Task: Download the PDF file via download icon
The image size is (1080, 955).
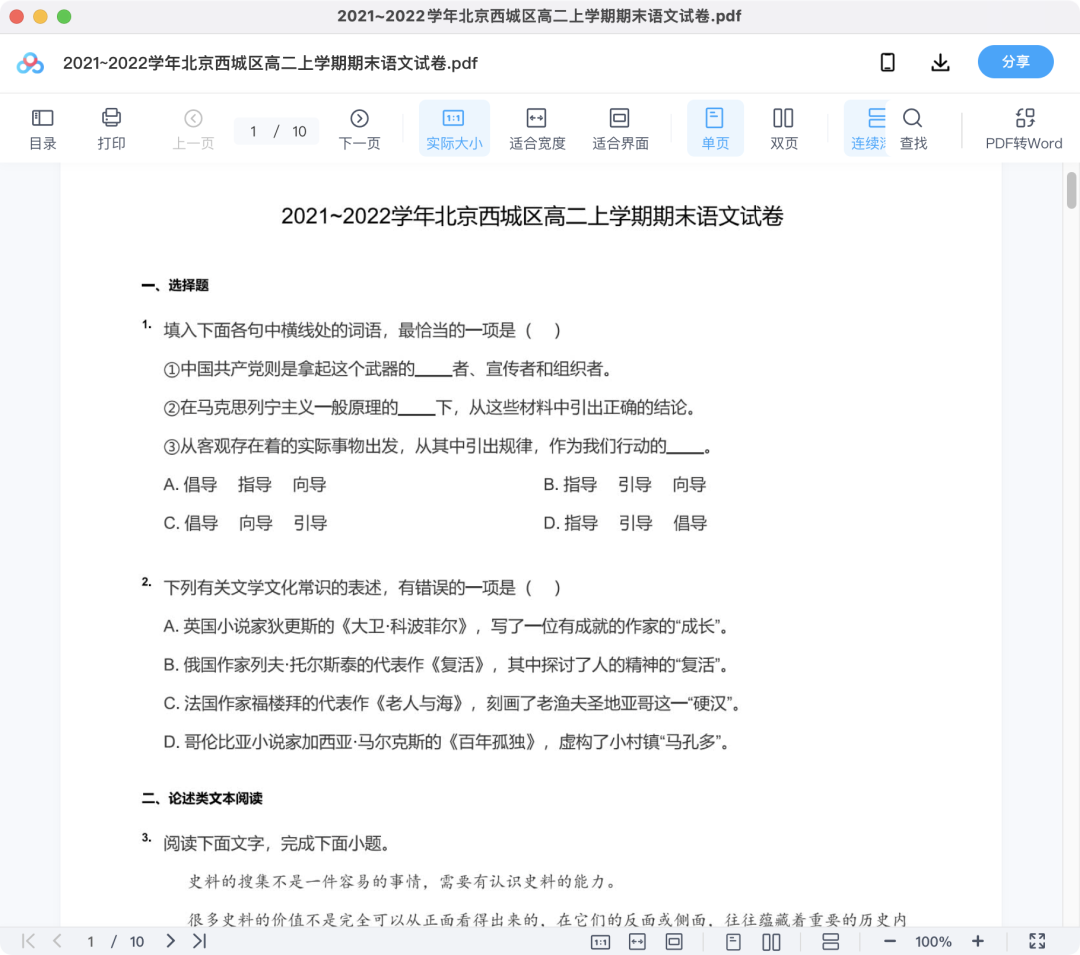Action: click(940, 63)
